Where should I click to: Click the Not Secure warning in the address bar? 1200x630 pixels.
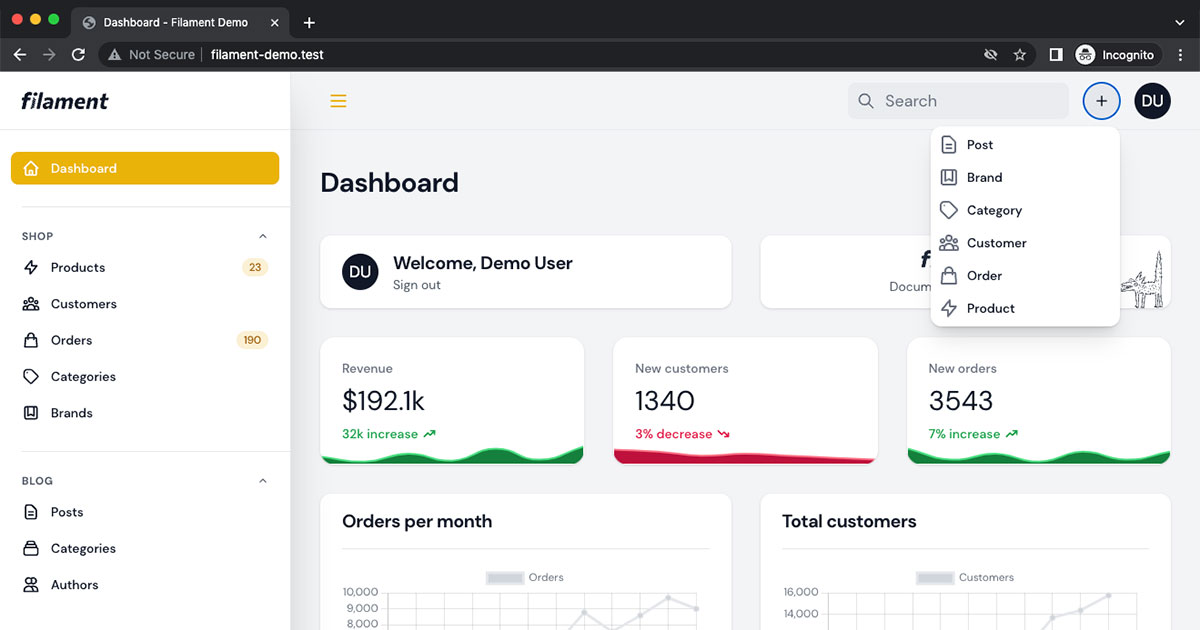click(151, 55)
